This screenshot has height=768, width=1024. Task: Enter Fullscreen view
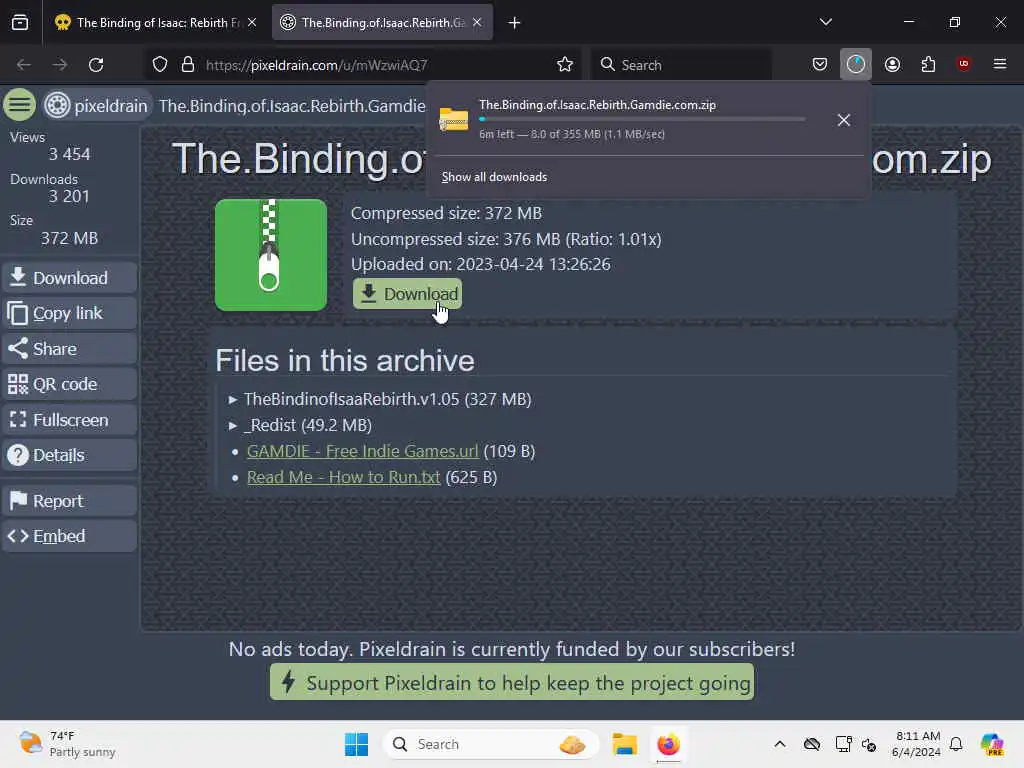coord(69,420)
